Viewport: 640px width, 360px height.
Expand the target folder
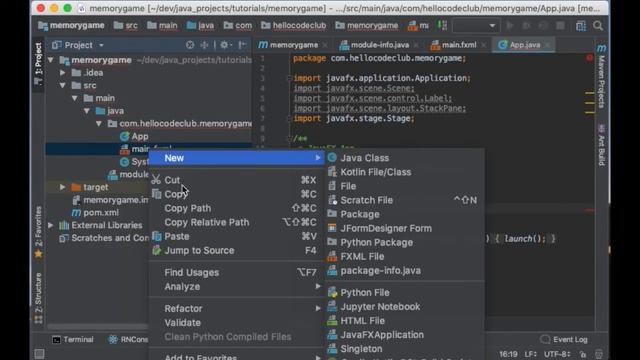pyautogui.click(x=62, y=187)
